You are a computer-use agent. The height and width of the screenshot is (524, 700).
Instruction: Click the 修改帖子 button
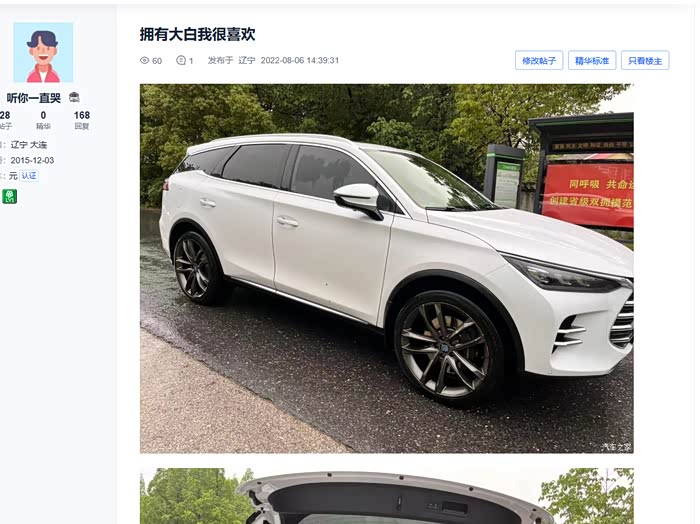click(539, 60)
